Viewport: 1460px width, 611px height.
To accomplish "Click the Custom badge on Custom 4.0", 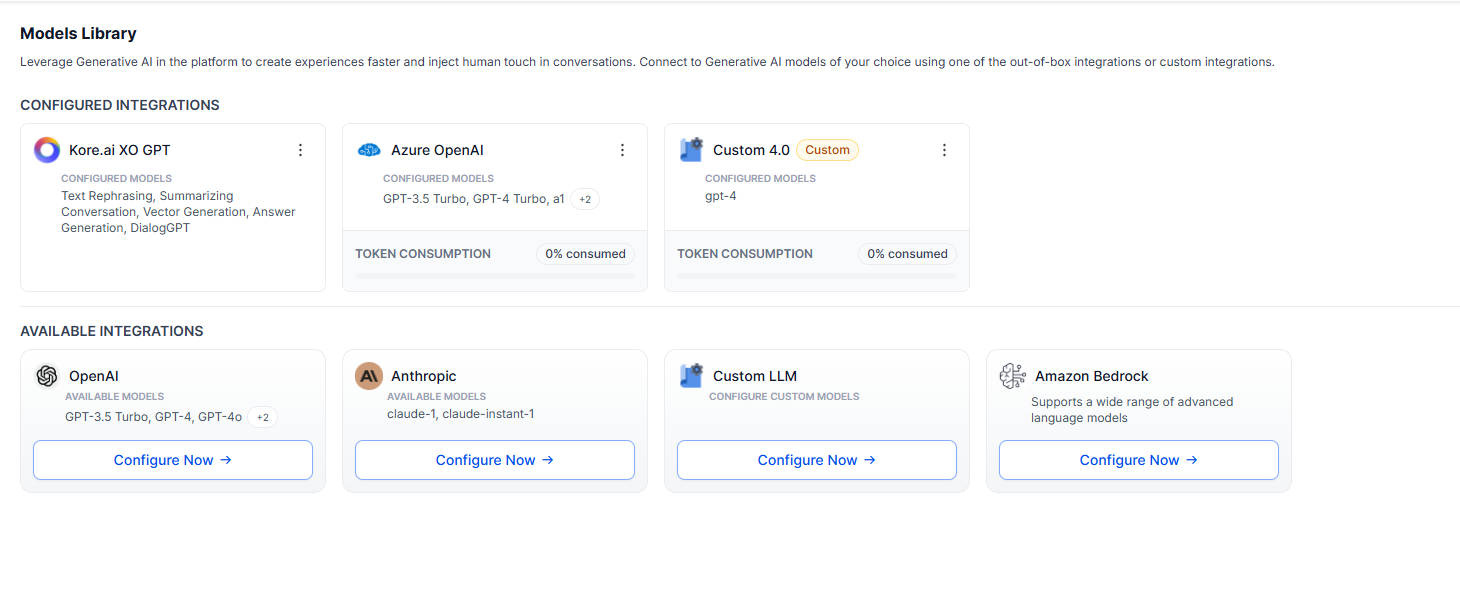I will coord(827,149).
